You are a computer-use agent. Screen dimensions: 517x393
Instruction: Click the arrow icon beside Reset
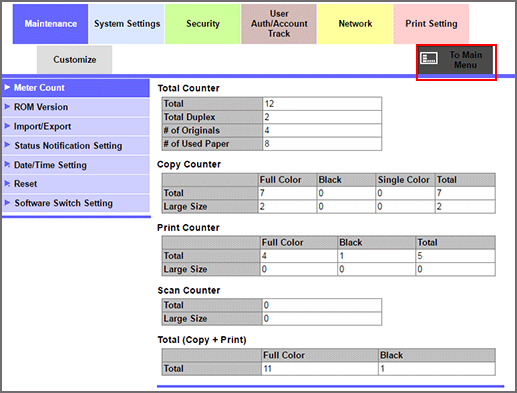click(x=7, y=183)
